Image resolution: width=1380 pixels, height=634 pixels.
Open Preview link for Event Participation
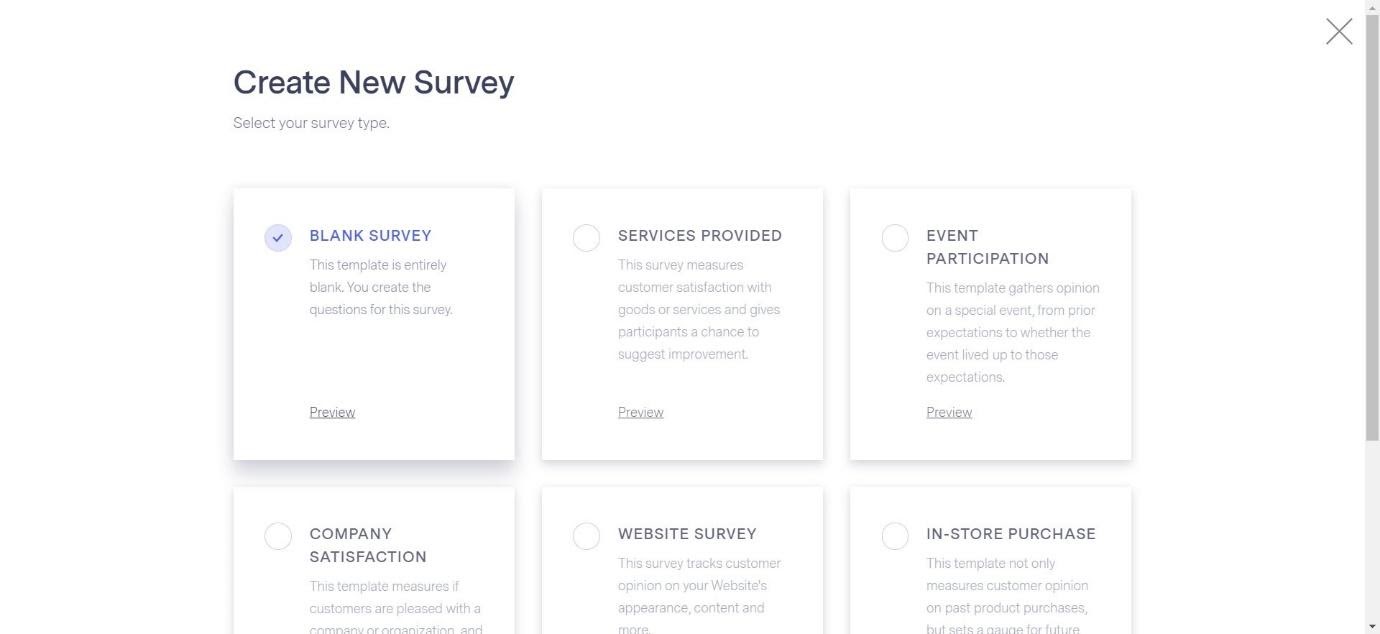949,412
